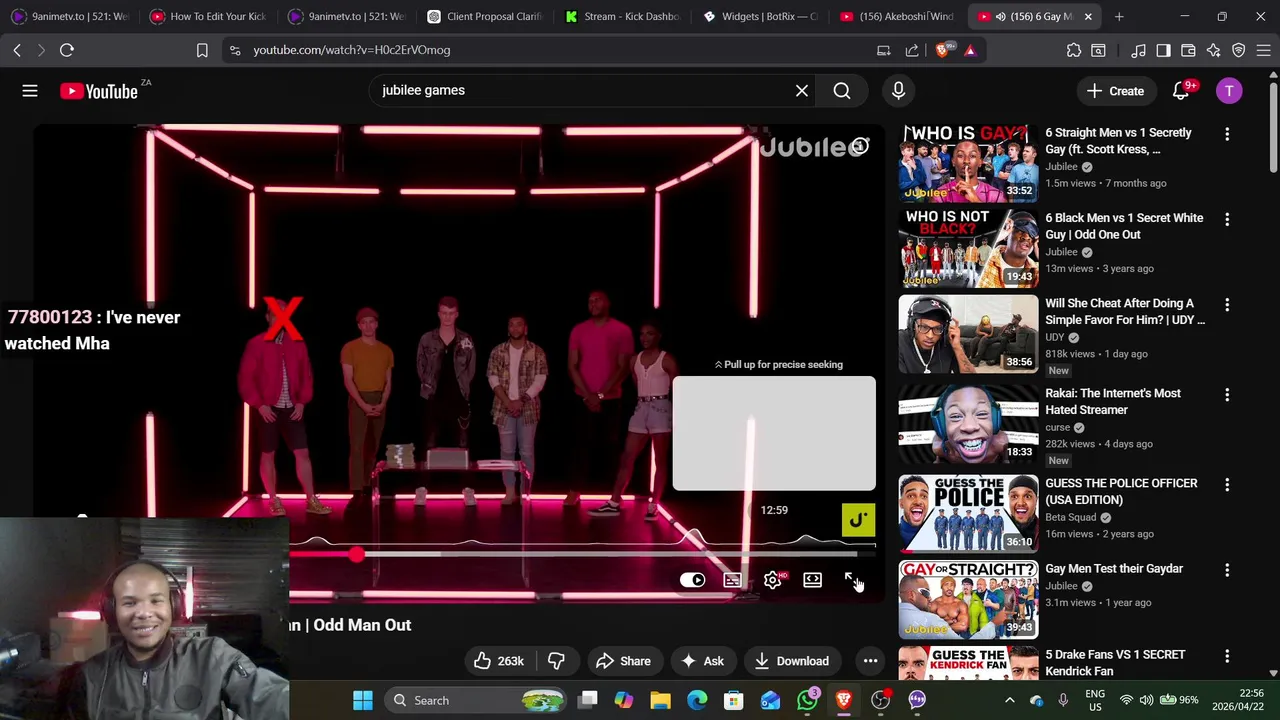Open browser main hamburger menu
Screen dimensions: 1280x720
click(1263, 50)
